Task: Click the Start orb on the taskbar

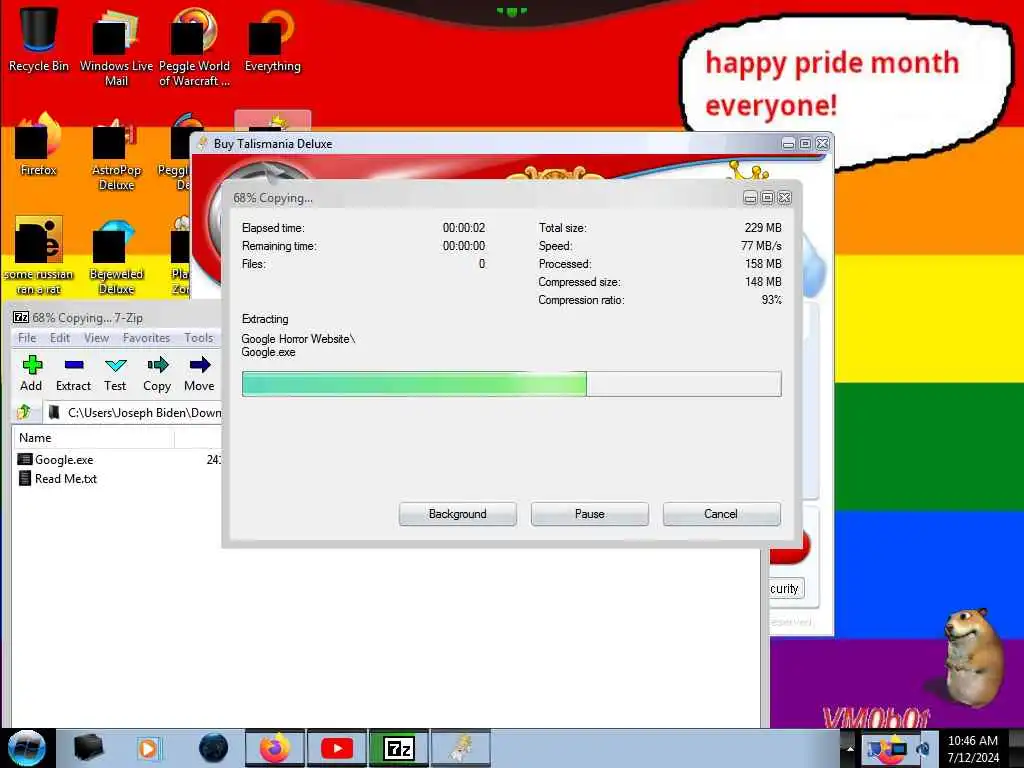Action: pyautogui.click(x=27, y=748)
